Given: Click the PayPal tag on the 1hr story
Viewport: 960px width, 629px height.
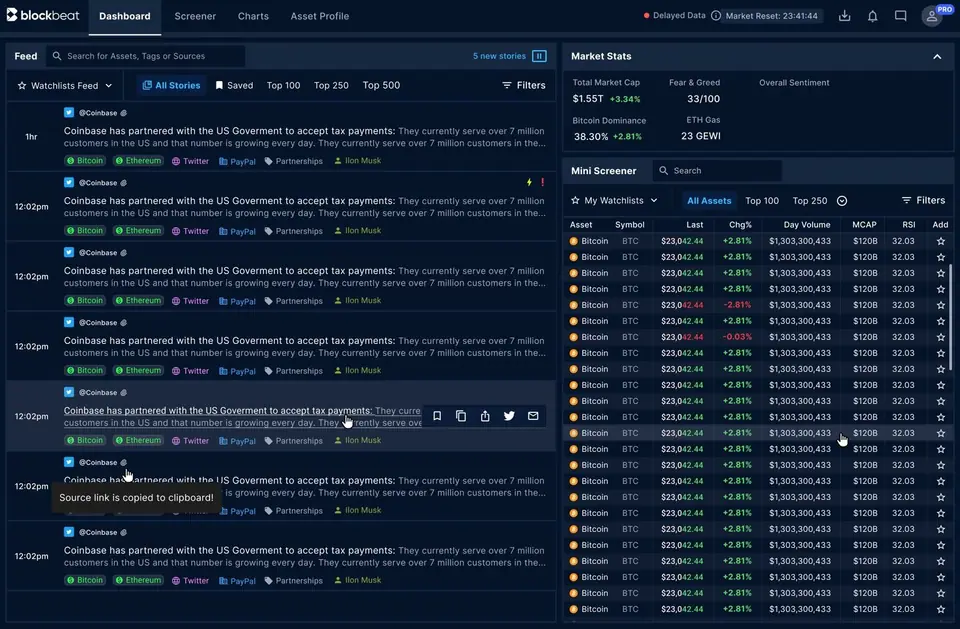Looking at the screenshot, I should (237, 161).
